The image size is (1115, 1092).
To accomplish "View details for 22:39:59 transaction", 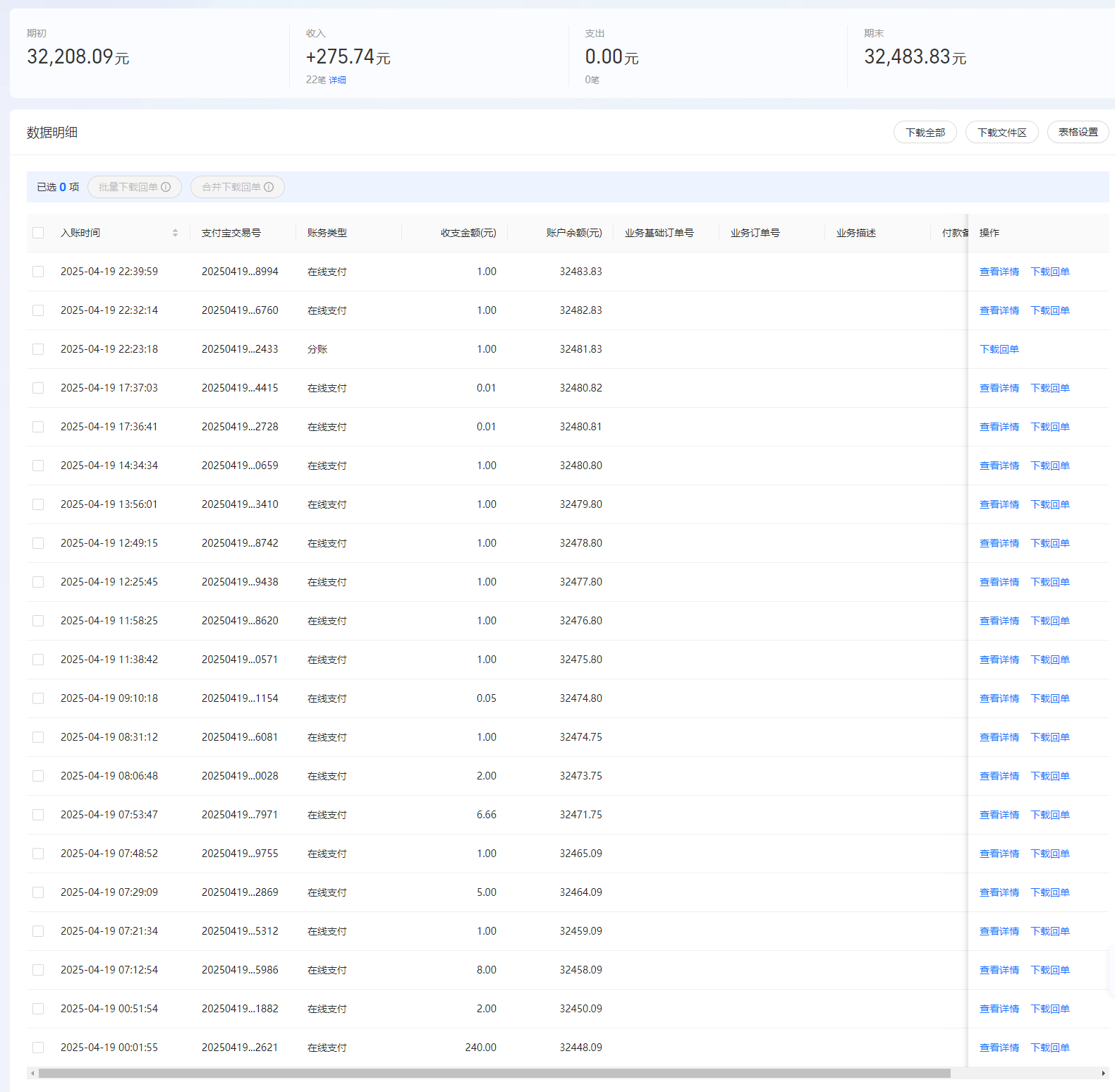I will [999, 272].
